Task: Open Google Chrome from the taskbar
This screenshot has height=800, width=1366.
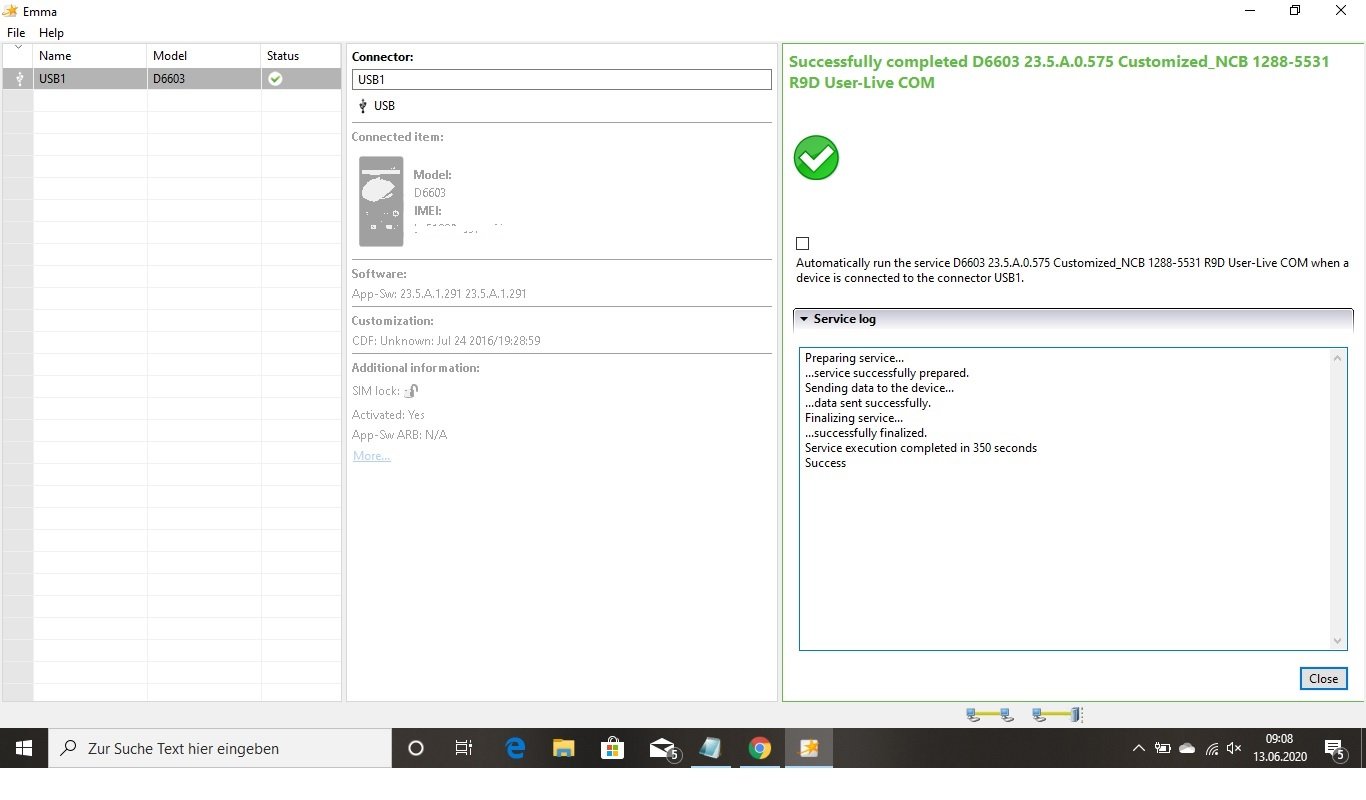Action: pos(759,748)
